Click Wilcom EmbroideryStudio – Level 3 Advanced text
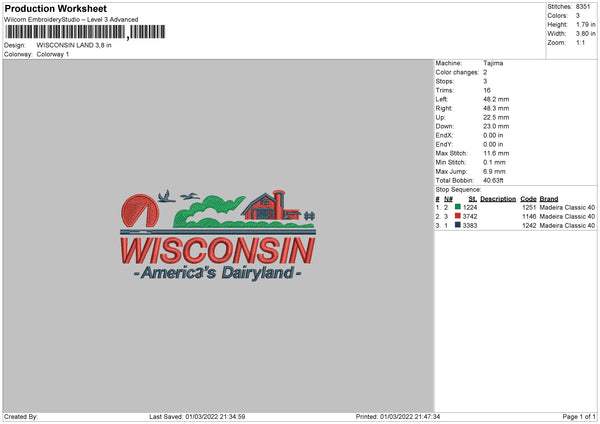Viewport: 600px width, 424px height. (71, 20)
